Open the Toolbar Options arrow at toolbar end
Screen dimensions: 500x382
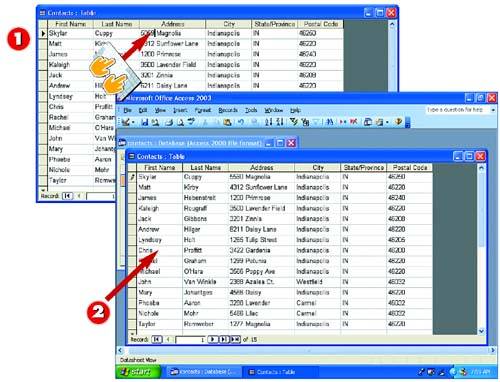click(x=407, y=123)
